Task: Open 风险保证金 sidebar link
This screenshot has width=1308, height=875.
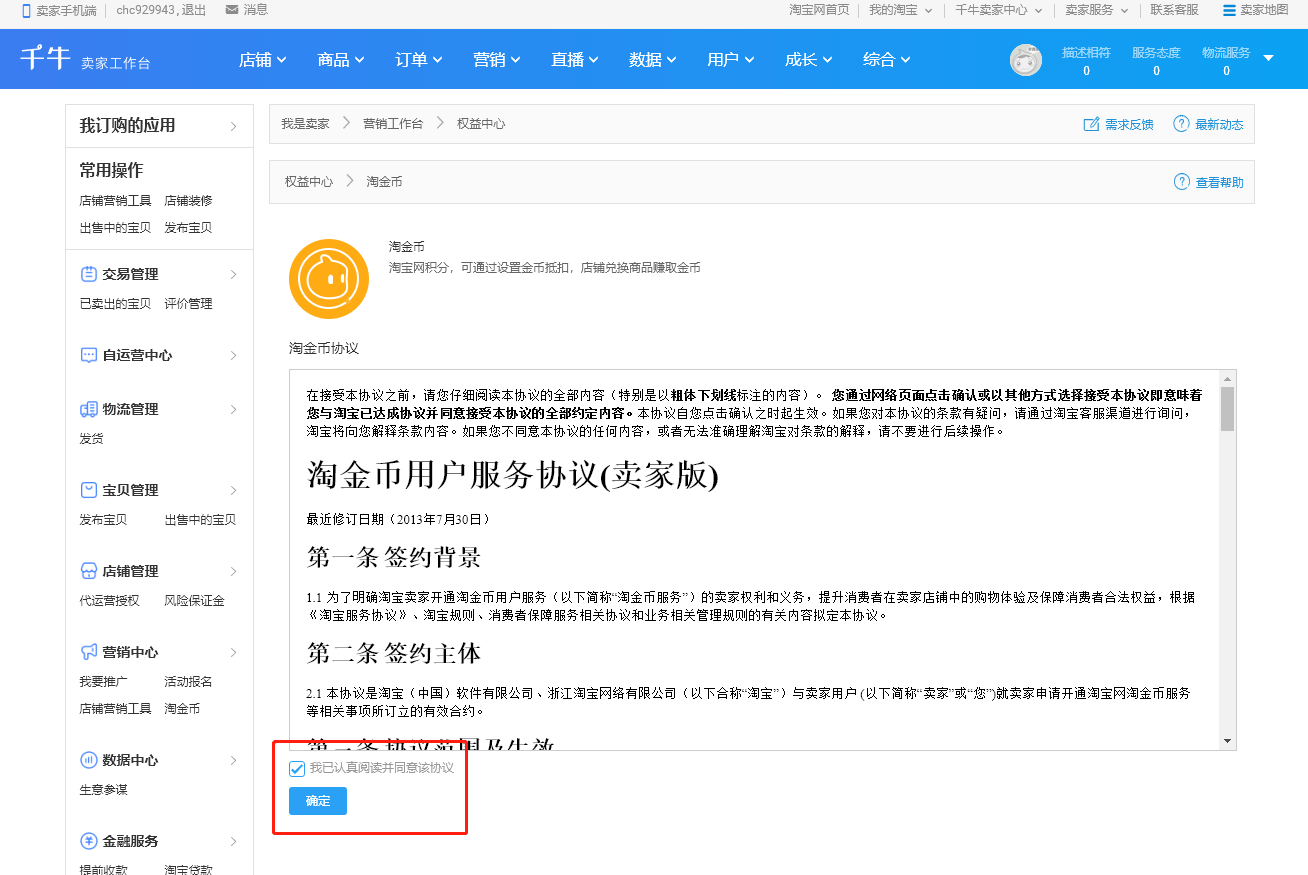Action: 194,601
